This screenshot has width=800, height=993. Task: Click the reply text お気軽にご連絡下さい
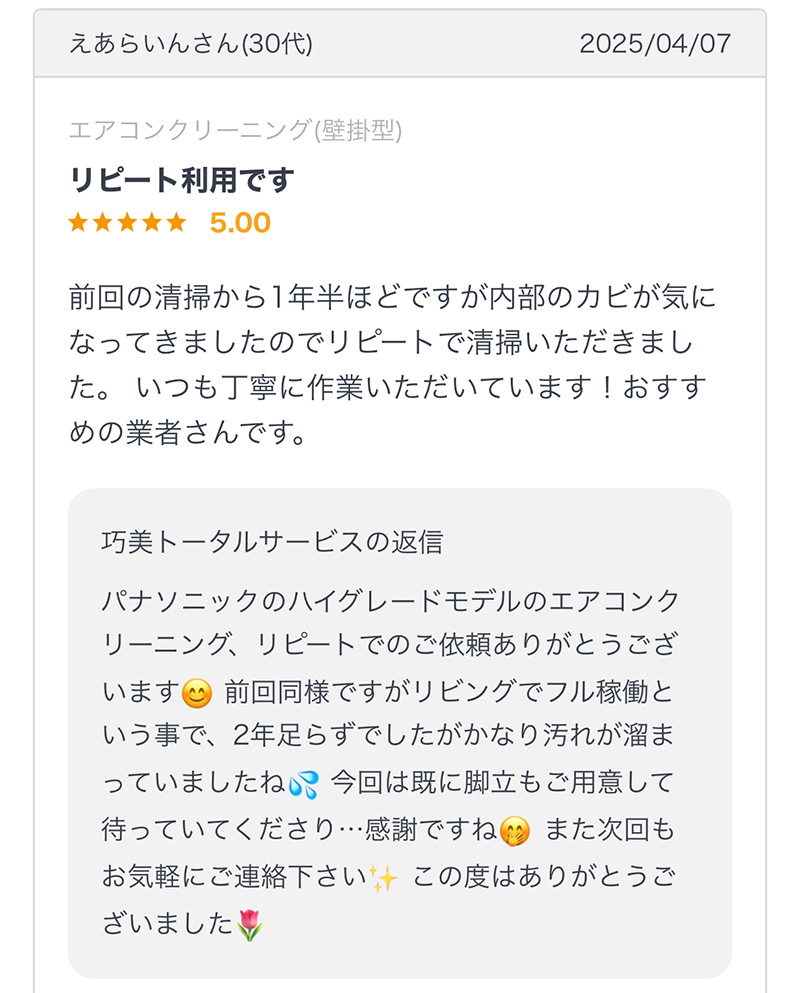[x=234, y=876]
